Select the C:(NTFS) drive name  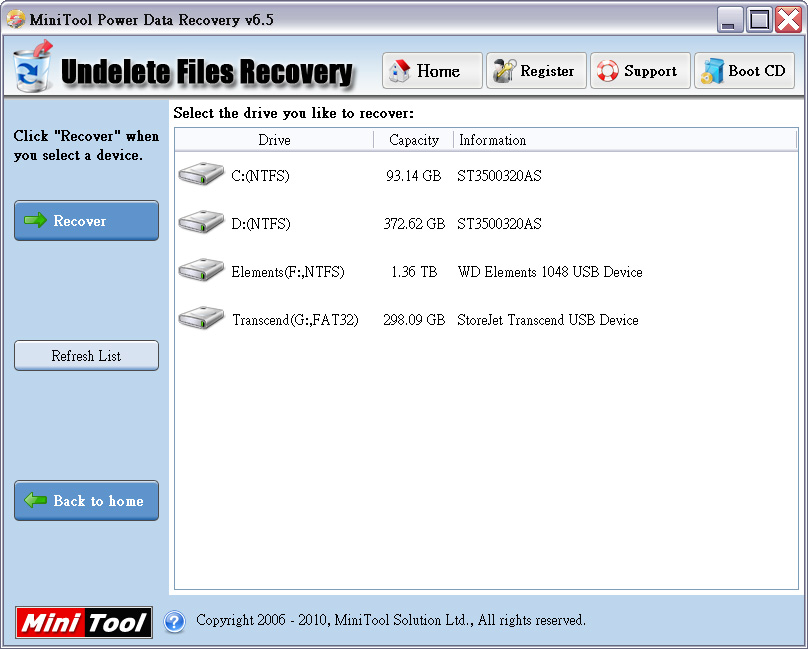coord(260,176)
